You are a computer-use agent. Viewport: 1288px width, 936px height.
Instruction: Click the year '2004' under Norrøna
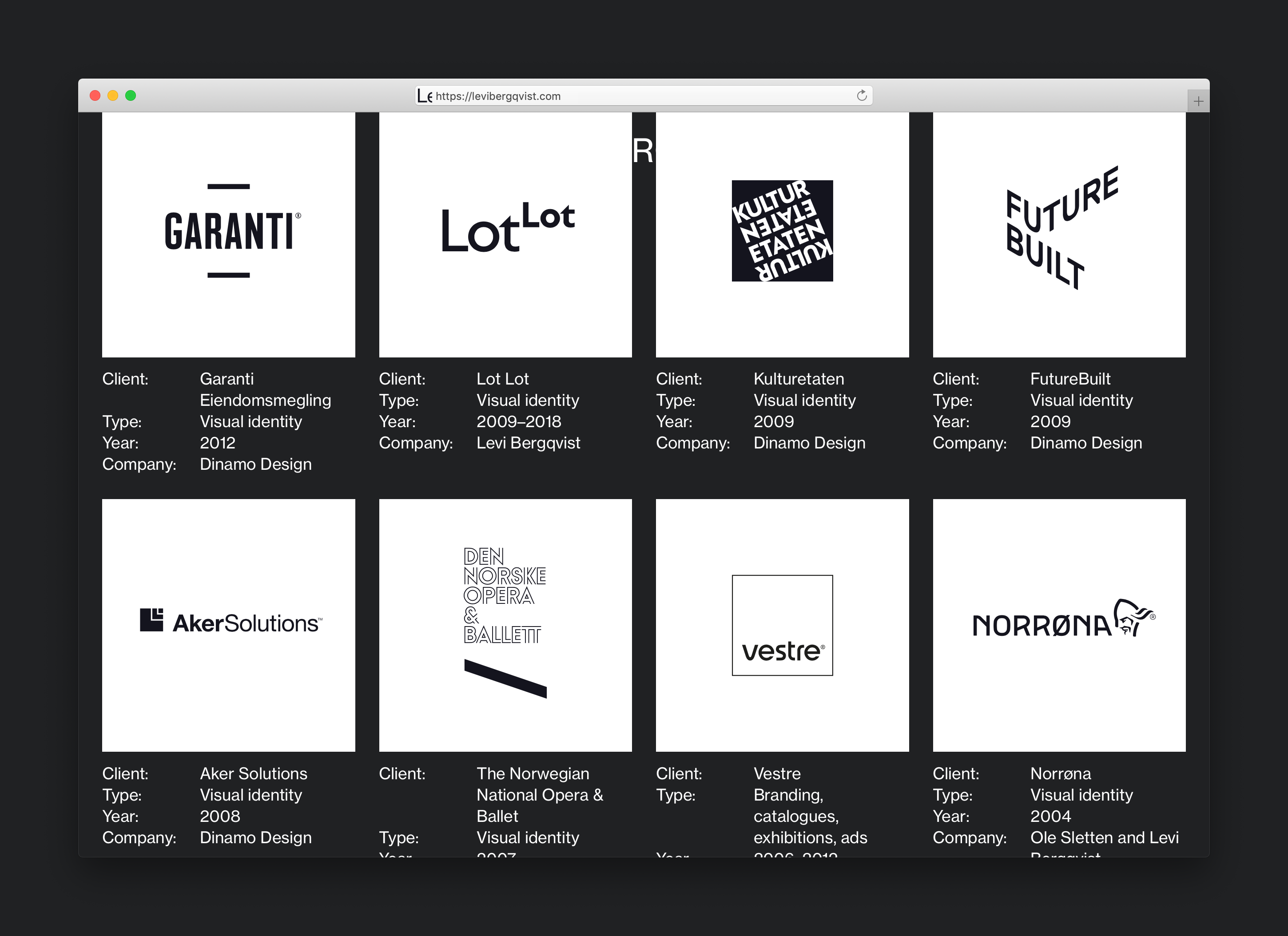(x=1051, y=816)
